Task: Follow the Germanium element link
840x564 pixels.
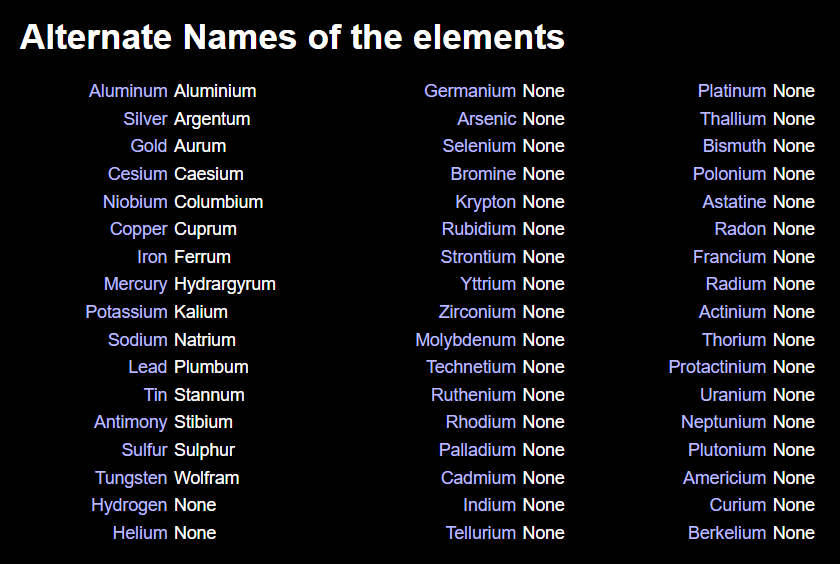Action: pyautogui.click(x=470, y=91)
